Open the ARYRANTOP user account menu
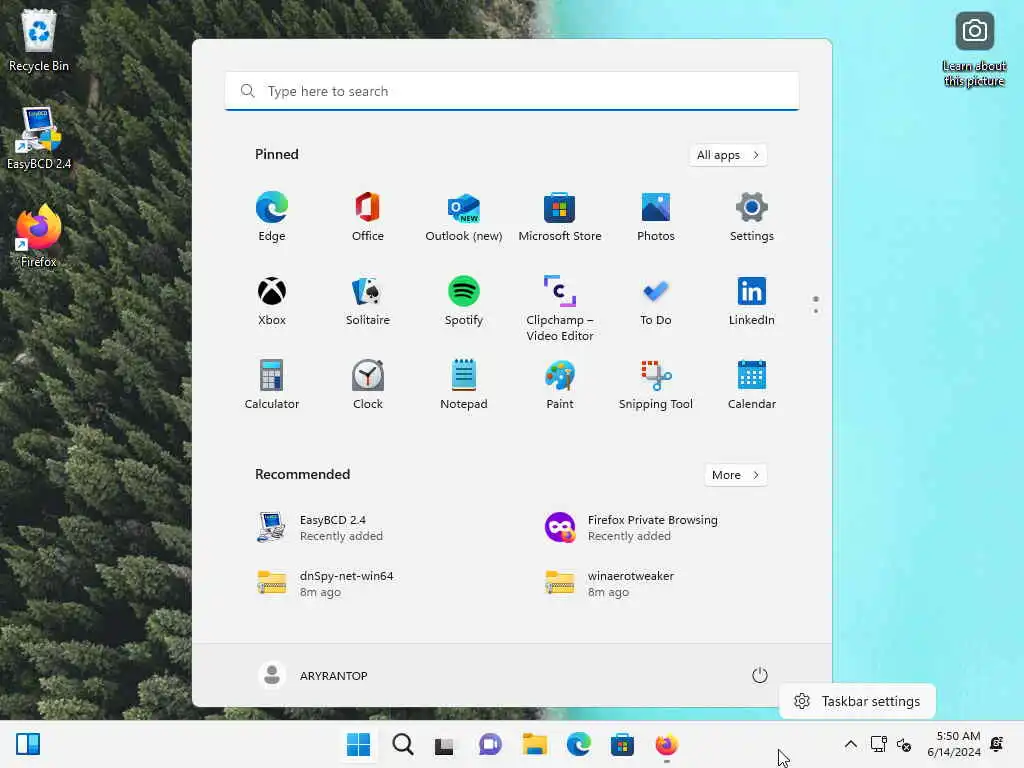 click(x=313, y=675)
